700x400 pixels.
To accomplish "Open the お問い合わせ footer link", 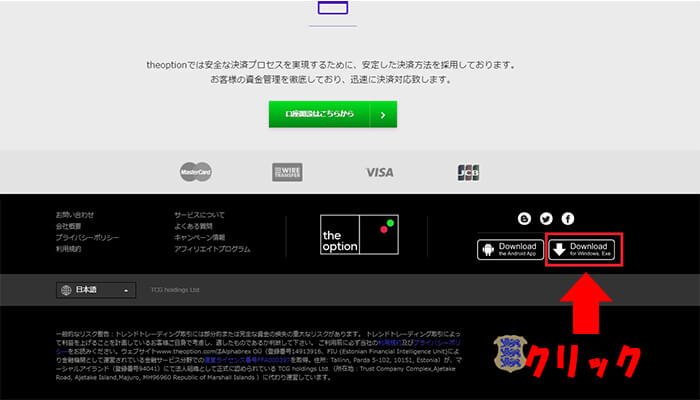I will tap(75, 215).
